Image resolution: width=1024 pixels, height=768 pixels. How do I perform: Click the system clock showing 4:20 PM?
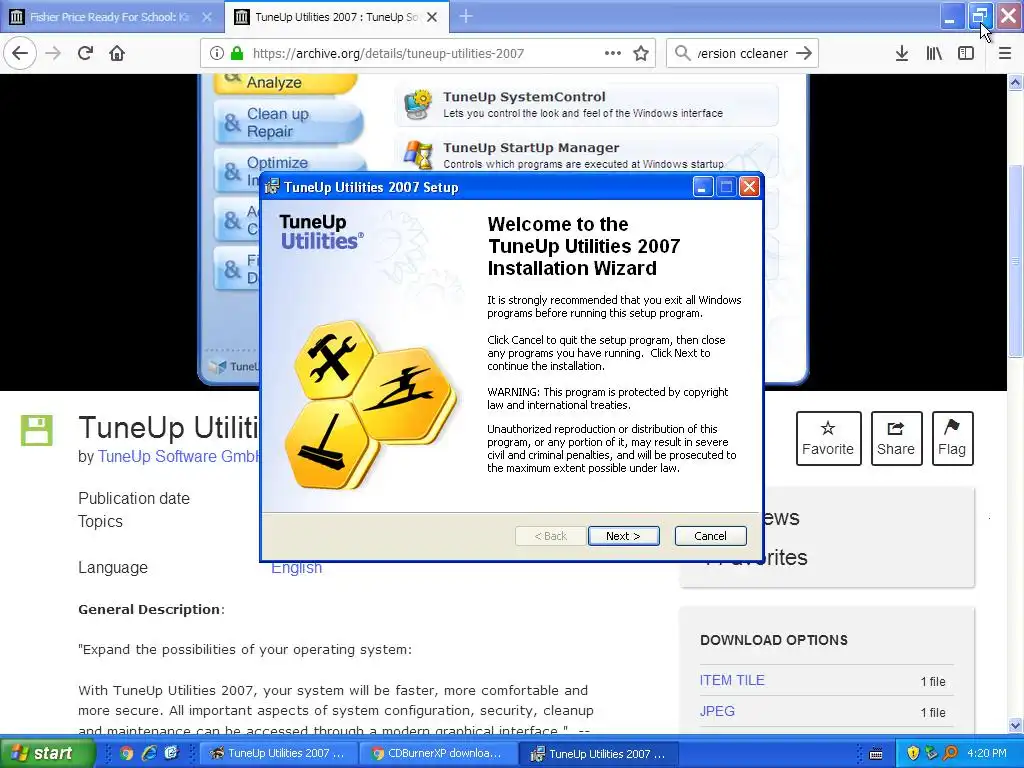[x=987, y=754]
